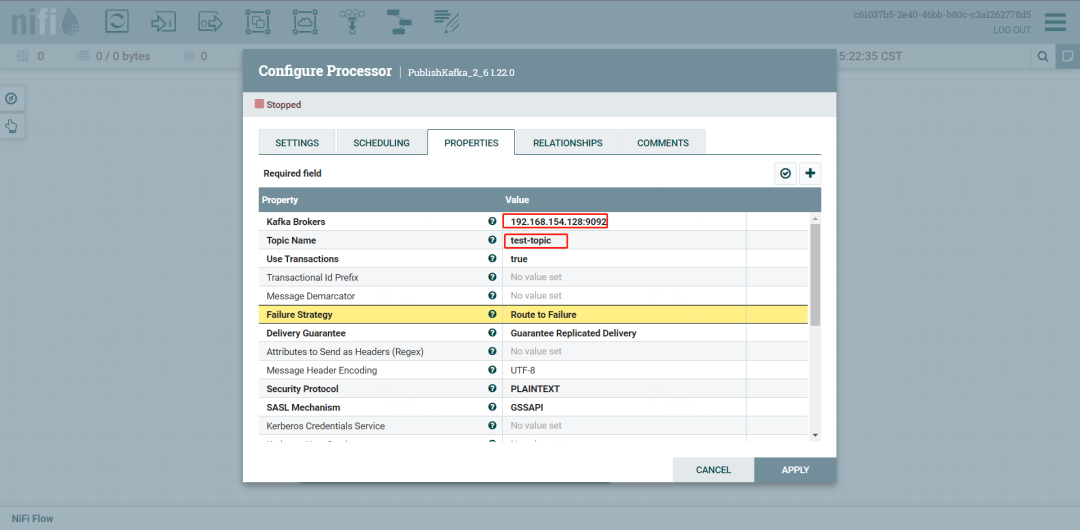Select the Kafka Brokers property name

tap(295, 222)
